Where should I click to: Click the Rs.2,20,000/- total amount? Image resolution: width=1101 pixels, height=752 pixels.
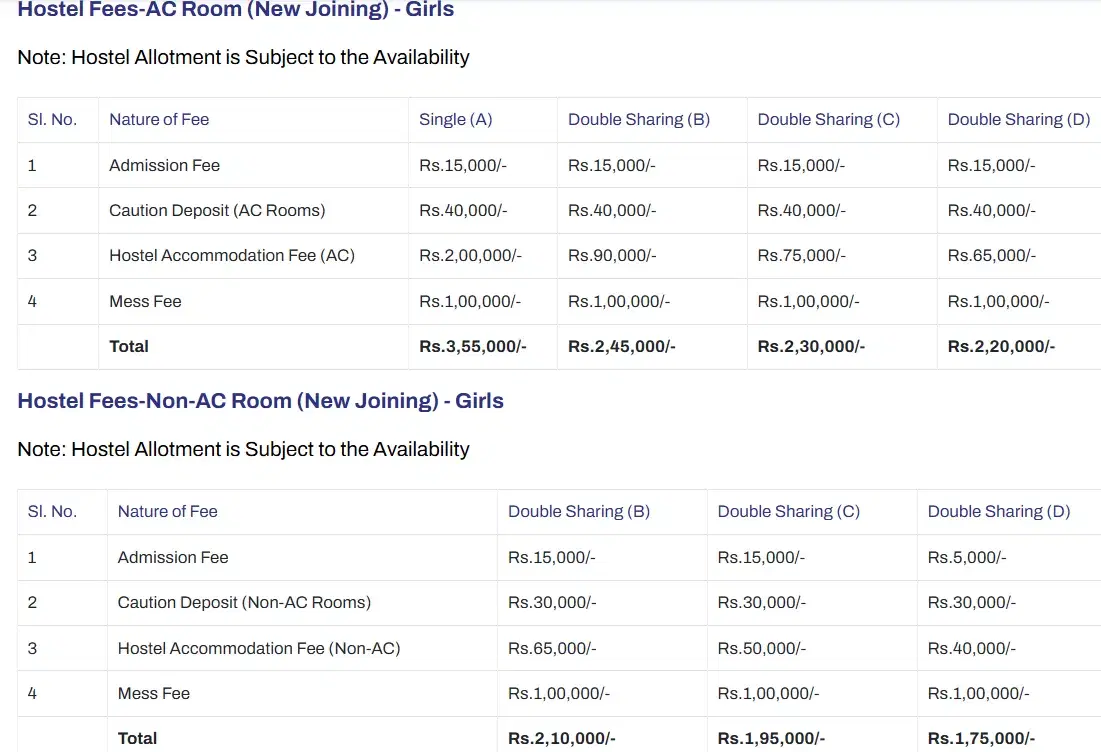pos(1001,346)
